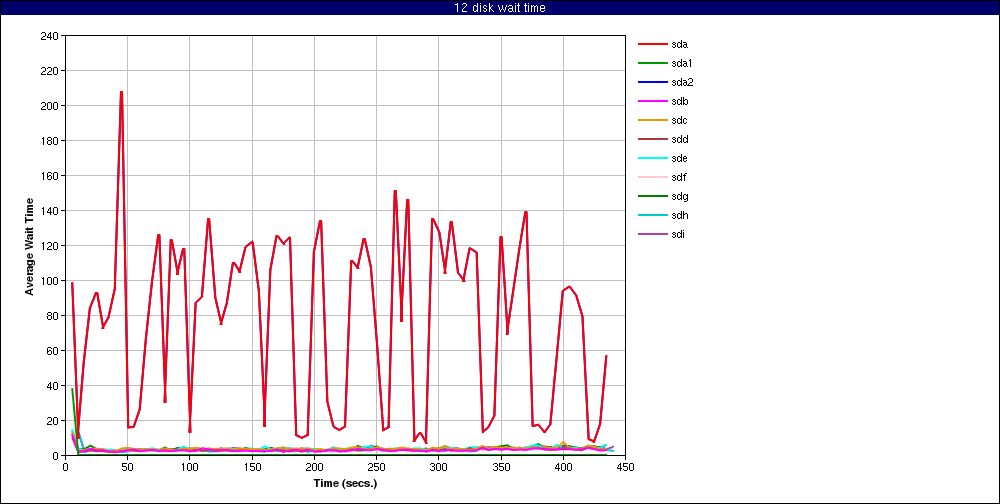The image size is (1000, 504).
Task: Click the 200 y-axis tick label
Action: pos(52,106)
